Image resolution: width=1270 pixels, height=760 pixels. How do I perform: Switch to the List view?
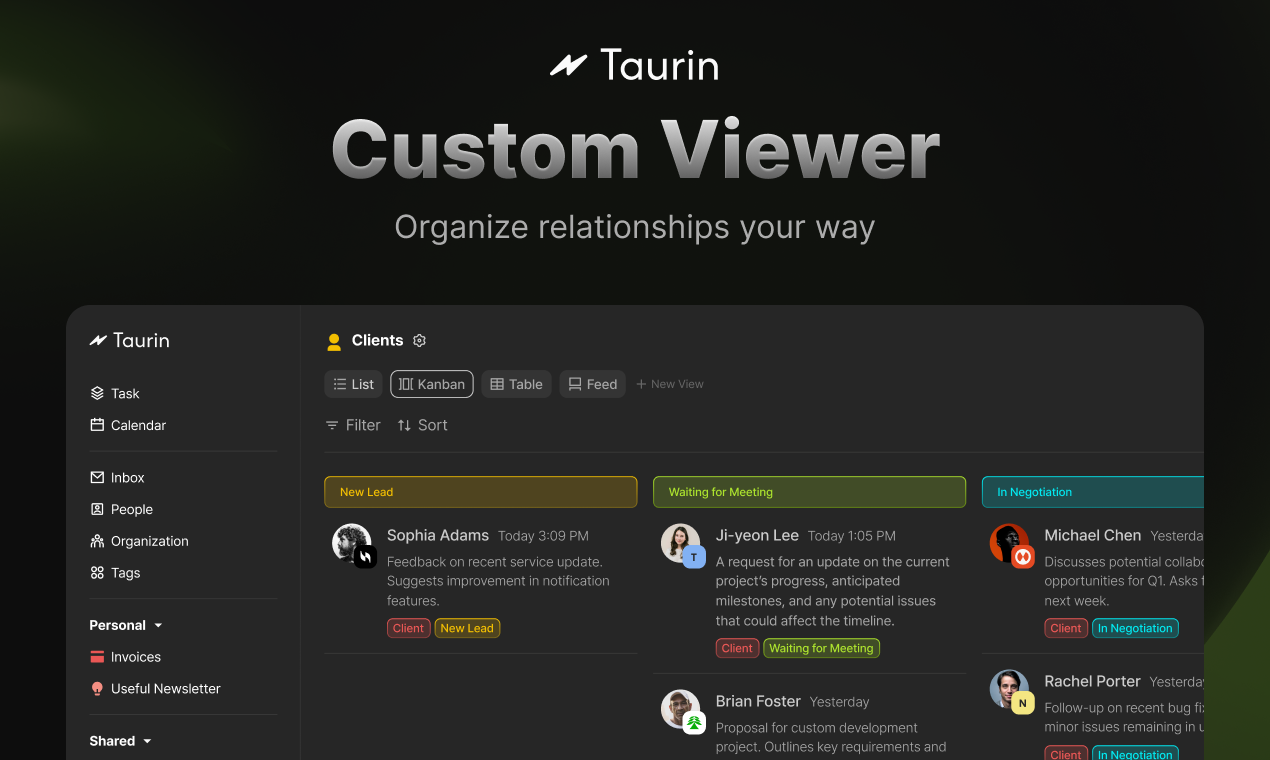[x=353, y=384]
